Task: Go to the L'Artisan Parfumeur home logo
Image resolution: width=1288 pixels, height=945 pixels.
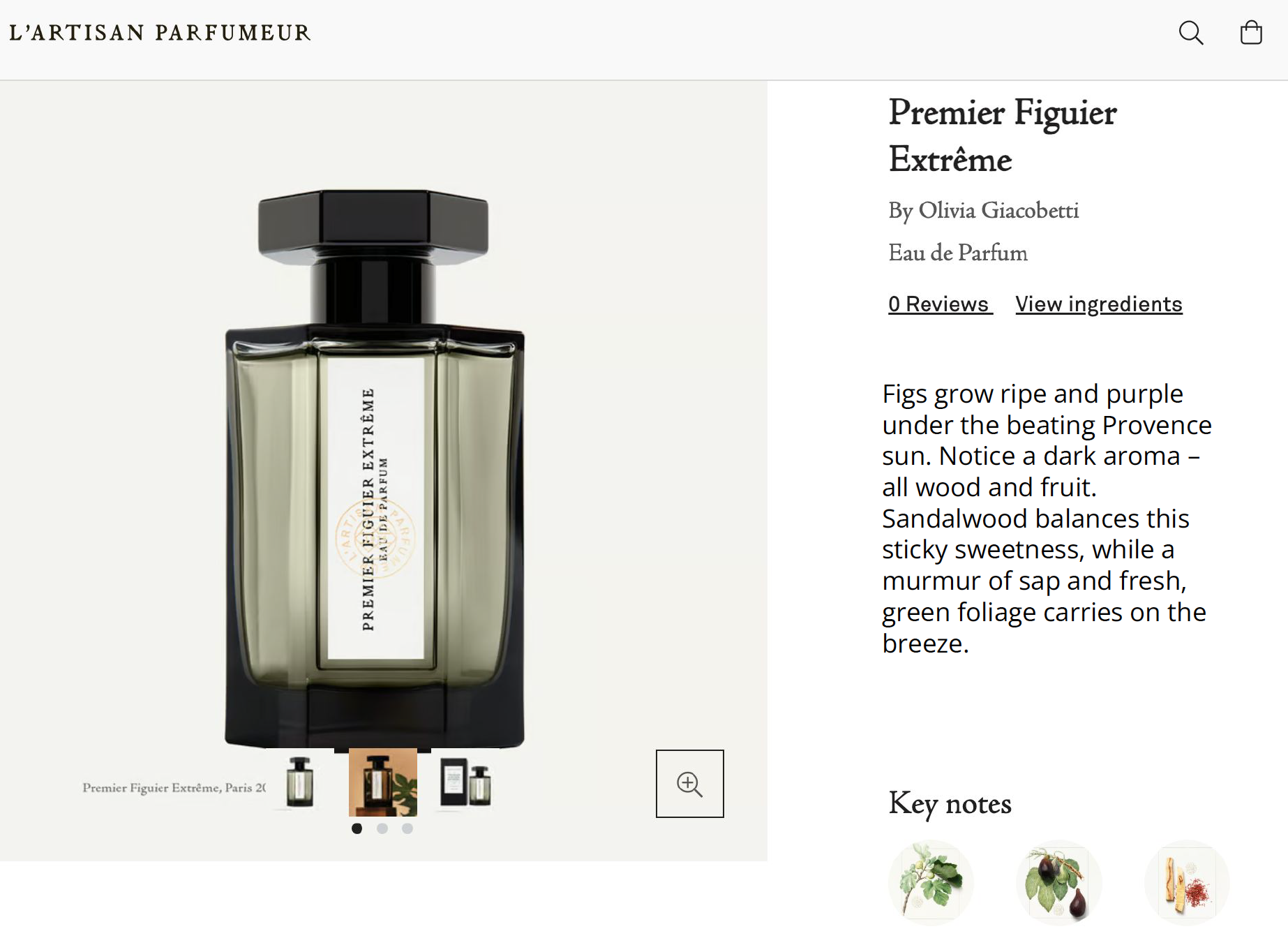Action: [160, 33]
